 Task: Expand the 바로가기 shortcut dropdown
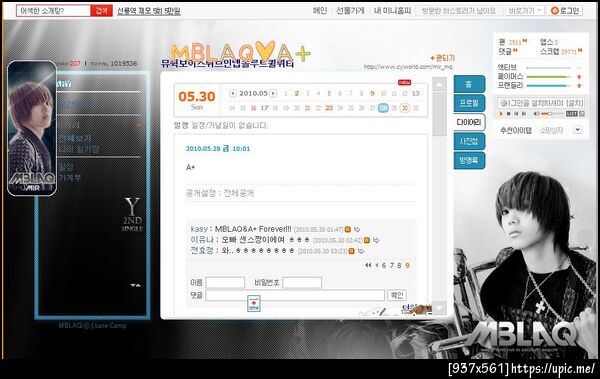(525, 11)
